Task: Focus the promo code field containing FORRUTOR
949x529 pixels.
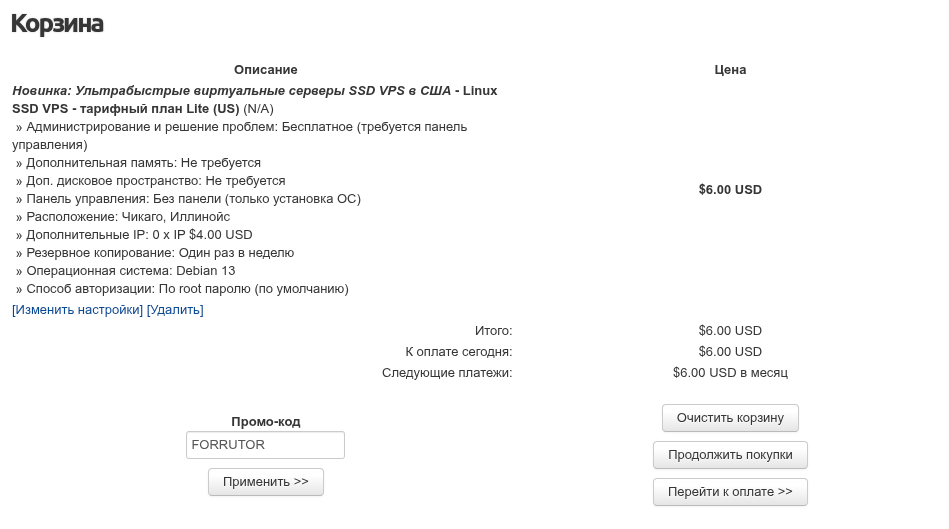Action: (265, 445)
